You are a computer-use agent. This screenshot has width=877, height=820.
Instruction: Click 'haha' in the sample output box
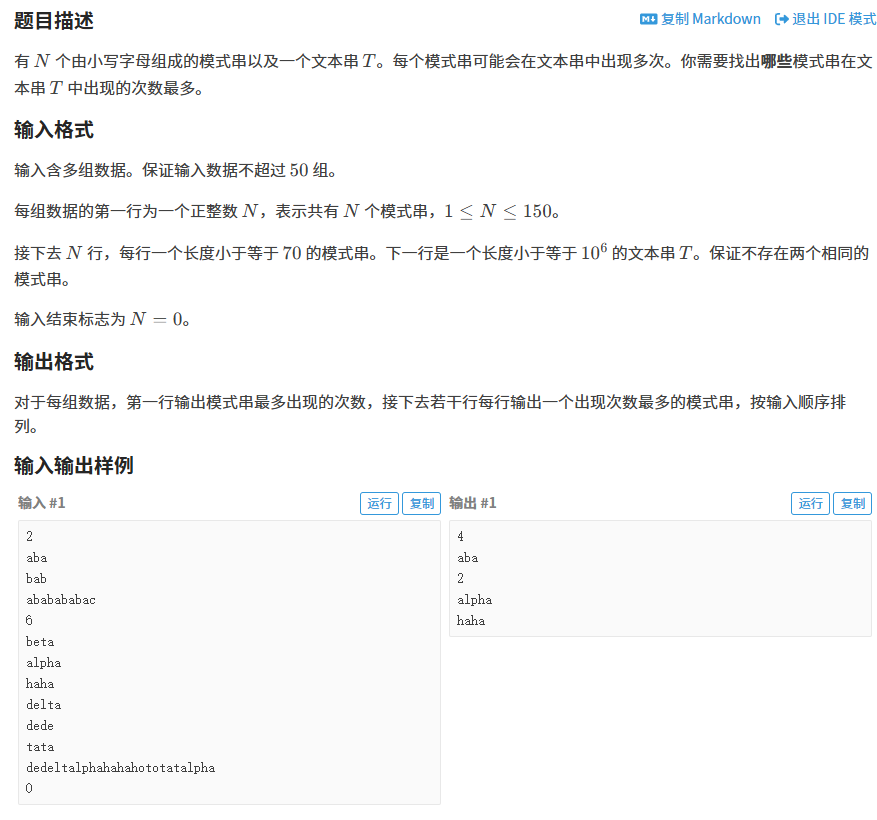point(471,620)
